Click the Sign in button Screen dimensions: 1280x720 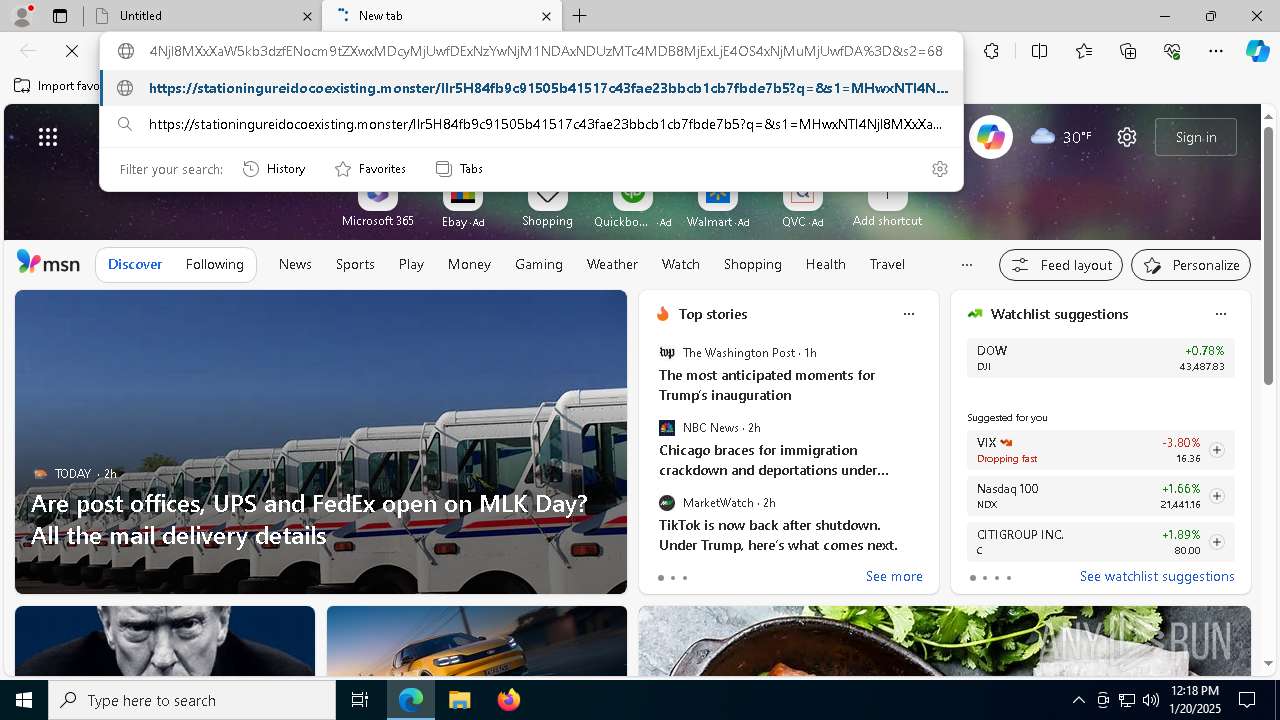click(1196, 137)
